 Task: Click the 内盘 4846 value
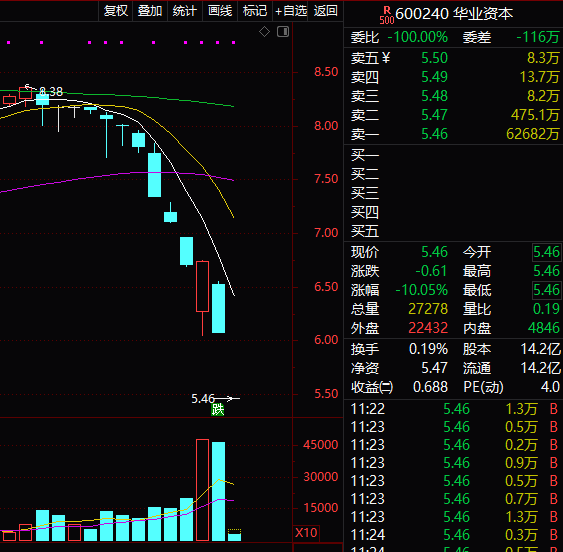point(544,328)
